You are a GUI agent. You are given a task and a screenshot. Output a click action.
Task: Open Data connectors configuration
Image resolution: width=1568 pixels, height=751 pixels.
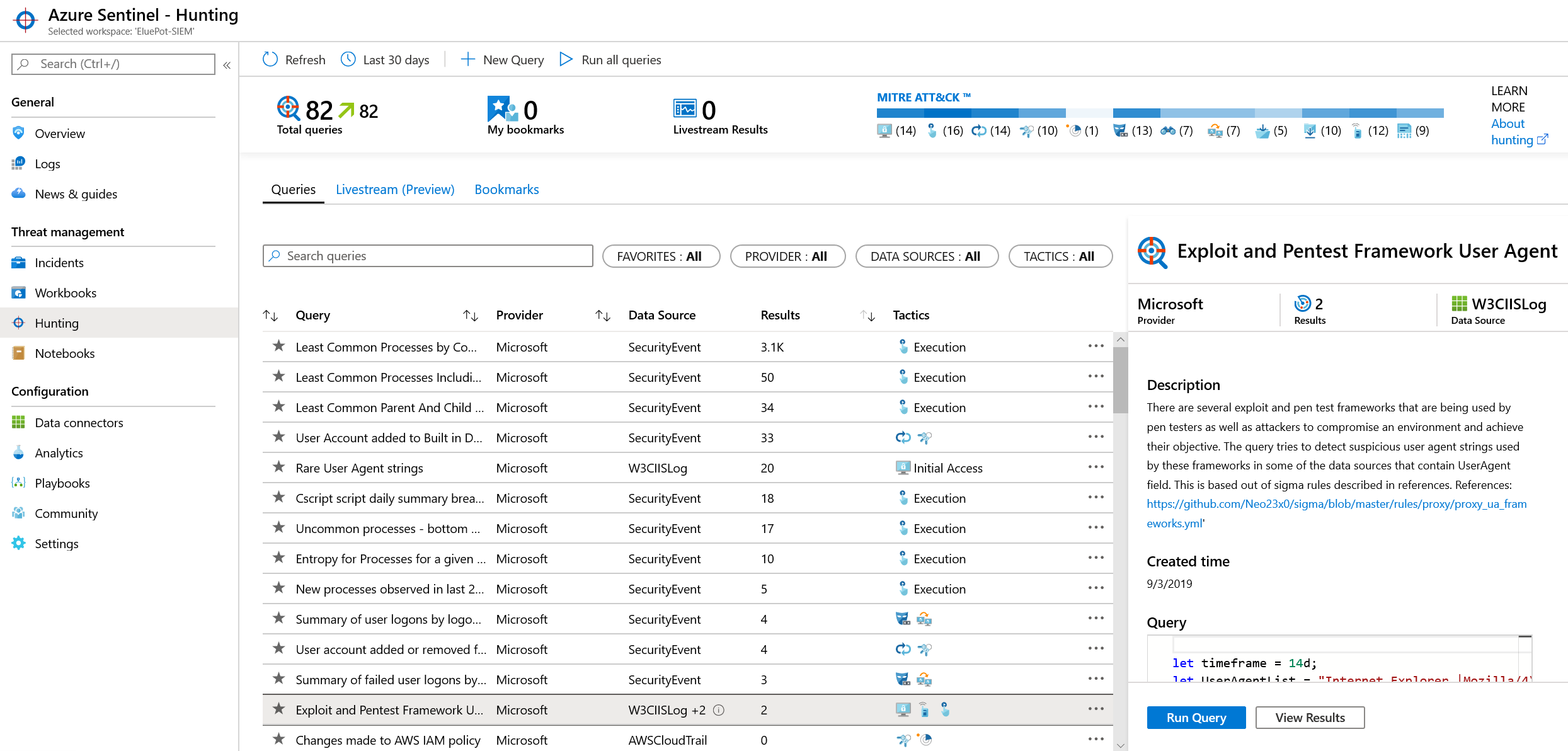(x=79, y=422)
